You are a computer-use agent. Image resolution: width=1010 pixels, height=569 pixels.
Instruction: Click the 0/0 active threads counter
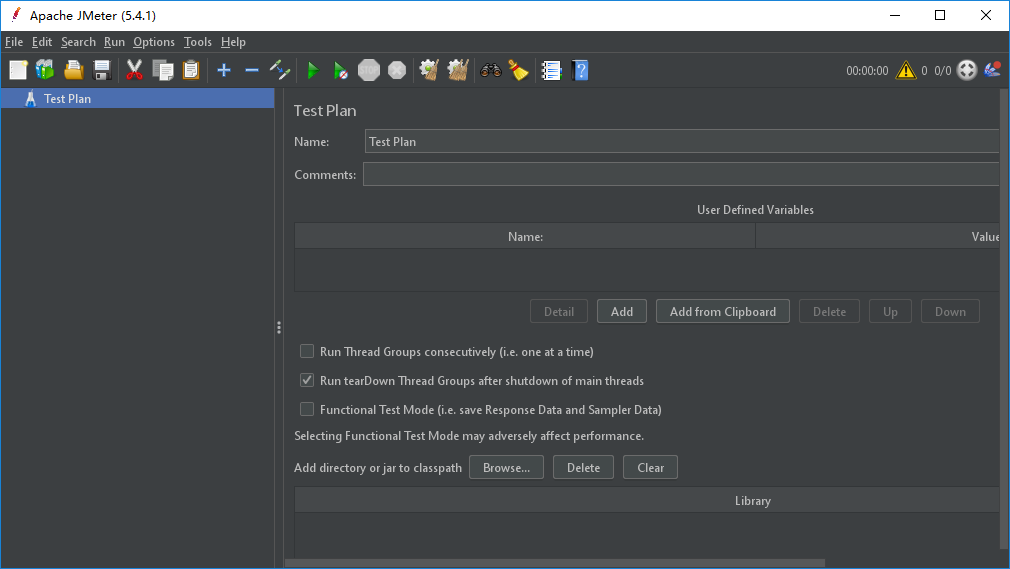click(x=942, y=70)
